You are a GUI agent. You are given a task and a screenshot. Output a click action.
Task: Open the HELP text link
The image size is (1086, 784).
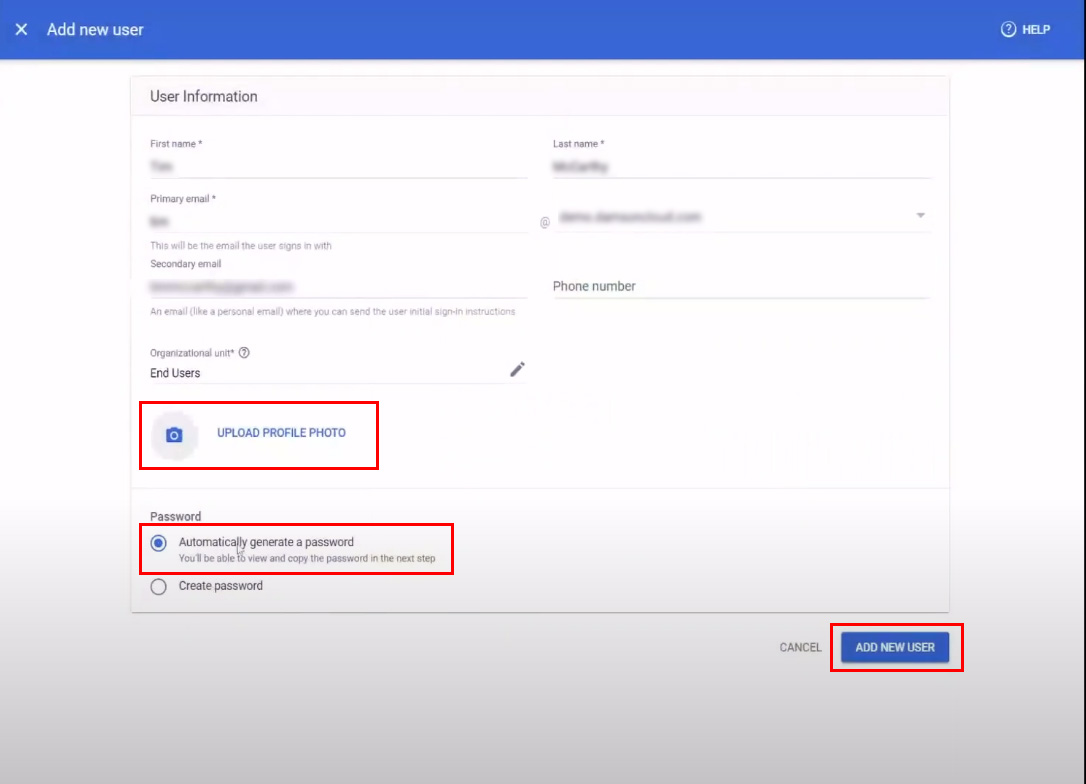click(1036, 30)
